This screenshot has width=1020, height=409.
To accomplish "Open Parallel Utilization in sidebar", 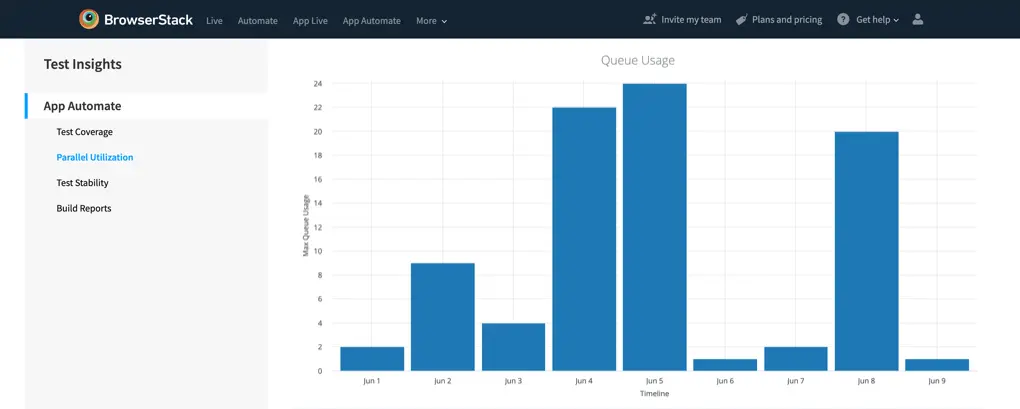I will pos(95,157).
